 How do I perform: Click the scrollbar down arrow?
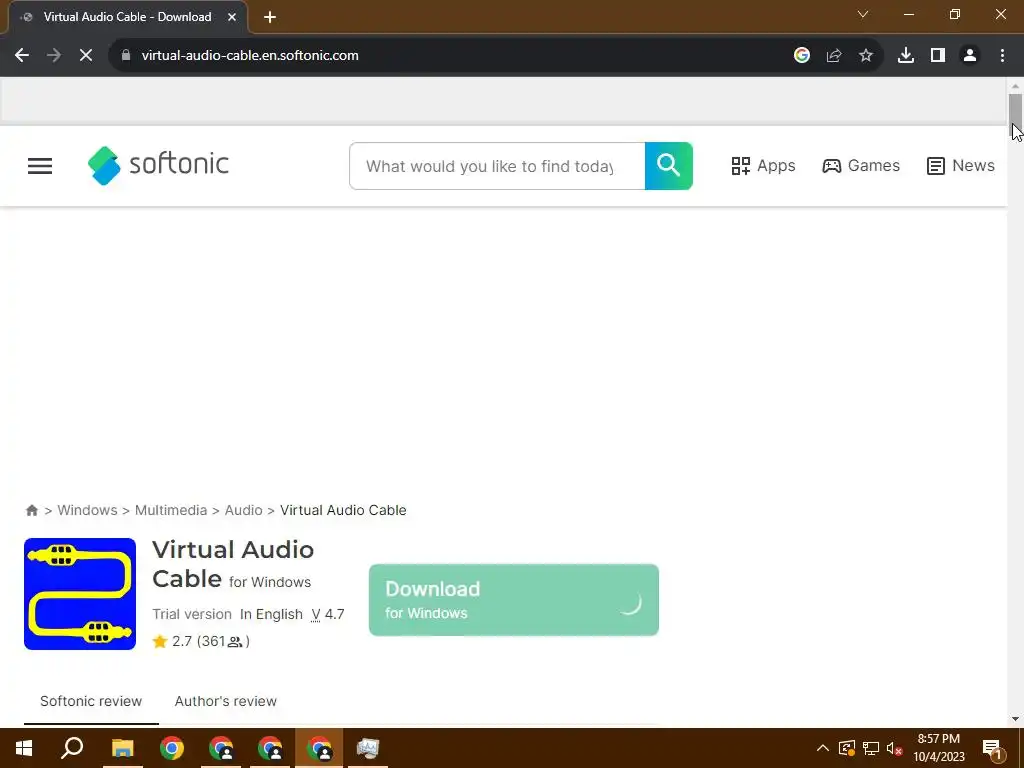[x=1015, y=719]
